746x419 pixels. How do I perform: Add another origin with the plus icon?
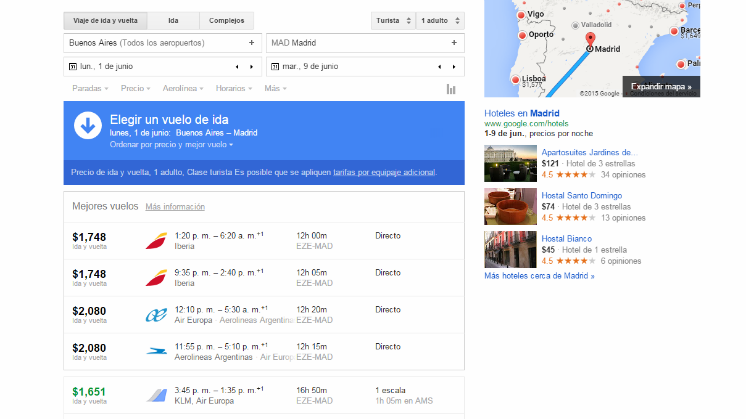pos(252,43)
